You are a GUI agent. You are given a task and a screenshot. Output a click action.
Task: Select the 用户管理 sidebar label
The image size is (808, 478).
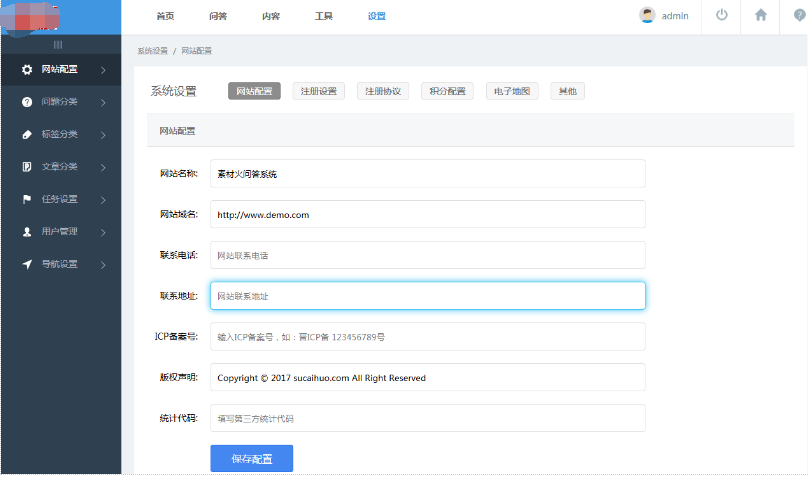pyautogui.click(x=59, y=232)
